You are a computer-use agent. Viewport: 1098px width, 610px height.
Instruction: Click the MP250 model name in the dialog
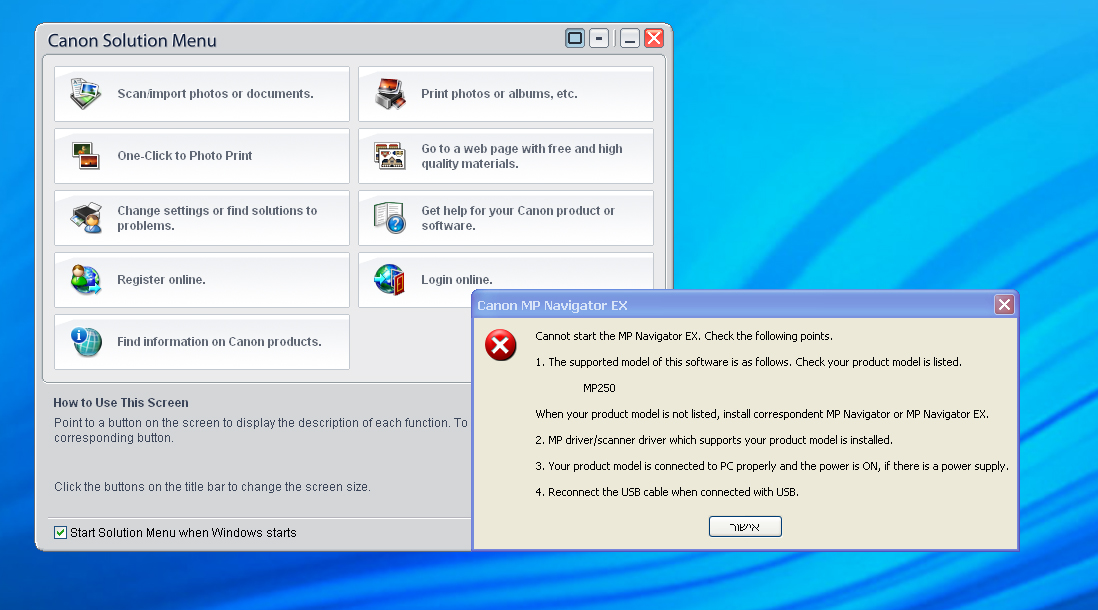[x=599, y=388]
